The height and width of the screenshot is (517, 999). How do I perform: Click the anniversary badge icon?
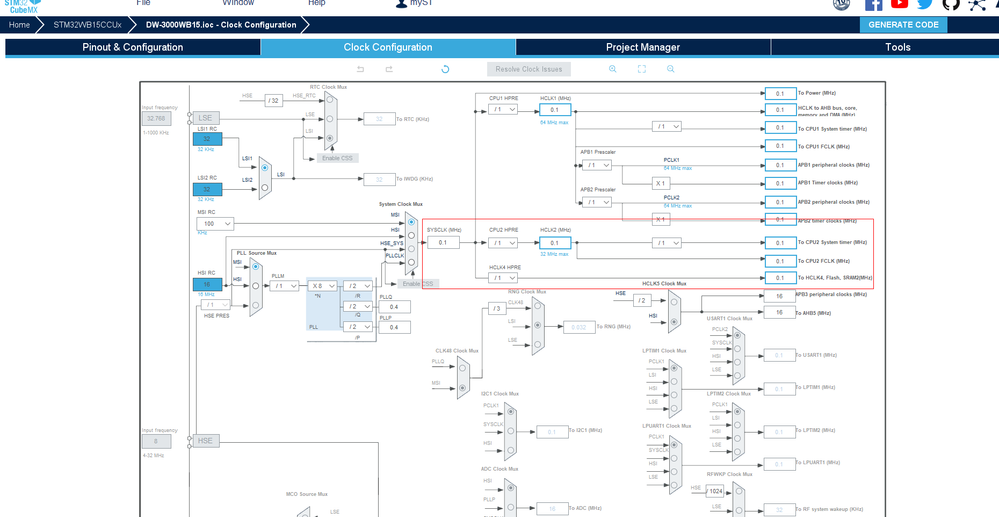pyautogui.click(x=841, y=3)
